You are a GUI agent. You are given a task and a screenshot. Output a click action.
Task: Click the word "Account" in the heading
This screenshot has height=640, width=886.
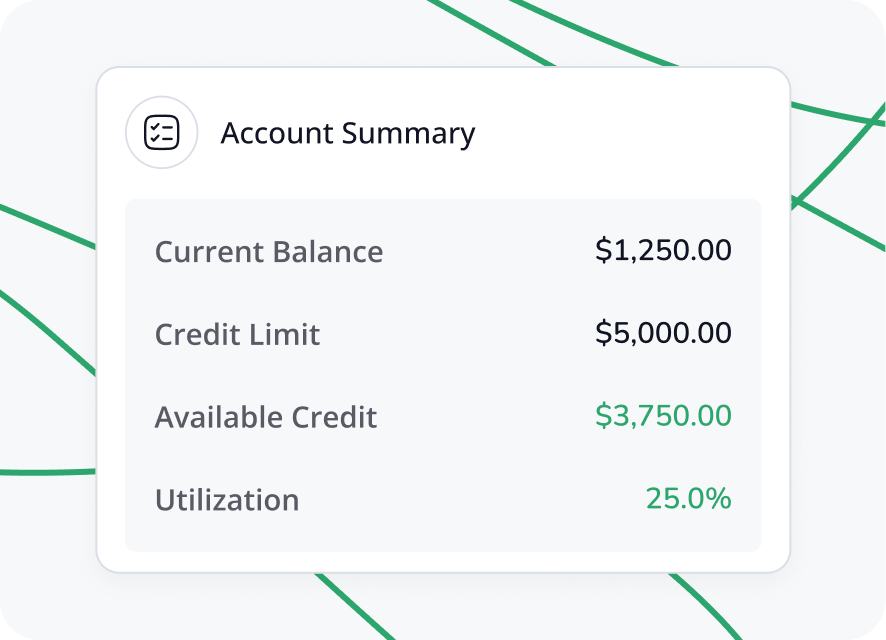pyautogui.click(x=277, y=133)
